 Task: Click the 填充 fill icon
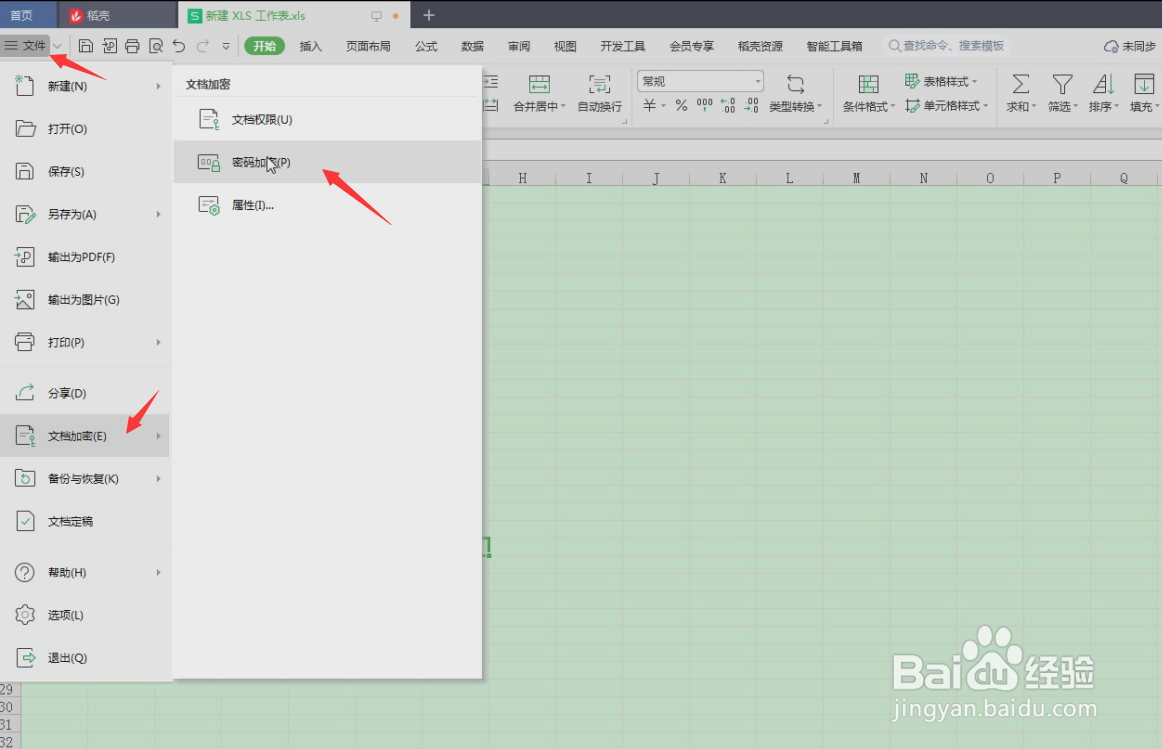coord(1143,84)
